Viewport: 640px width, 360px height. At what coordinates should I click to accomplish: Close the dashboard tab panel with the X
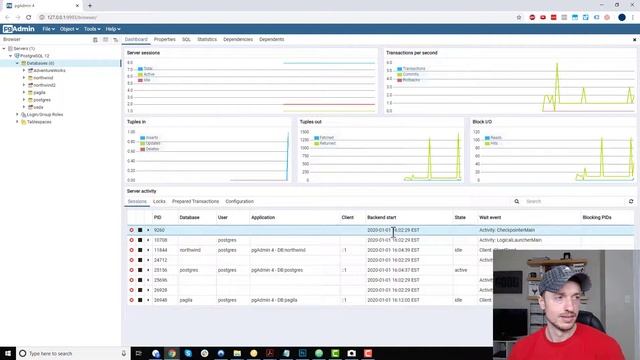click(x=634, y=40)
